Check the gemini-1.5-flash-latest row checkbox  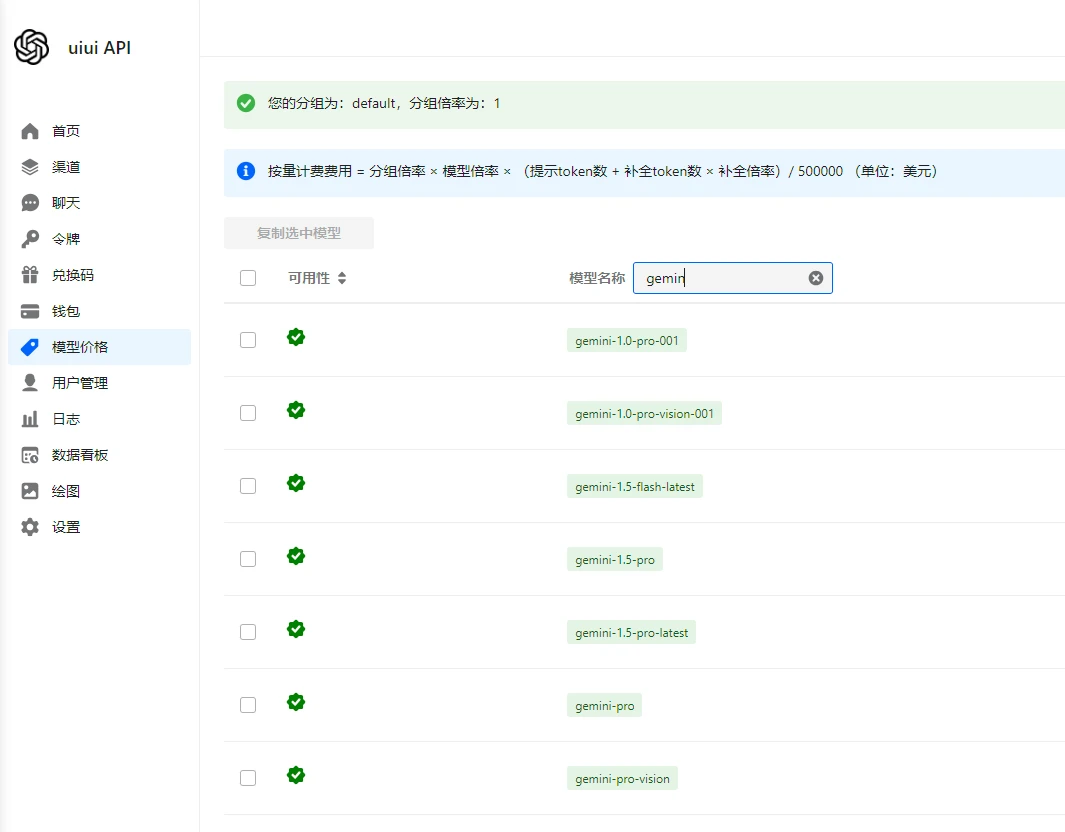click(248, 486)
